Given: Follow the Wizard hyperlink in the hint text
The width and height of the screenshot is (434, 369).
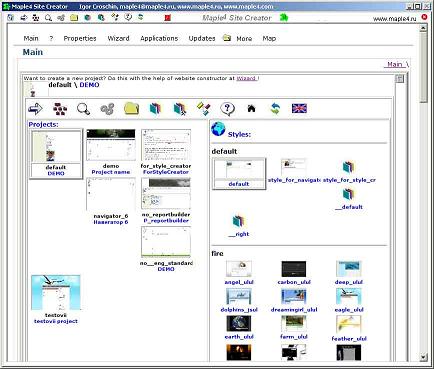Looking at the screenshot, I should (x=246, y=78).
